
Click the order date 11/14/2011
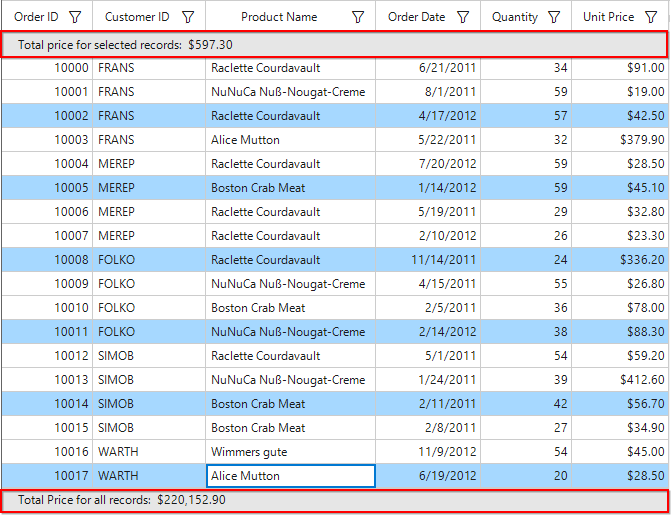(x=428, y=259)
